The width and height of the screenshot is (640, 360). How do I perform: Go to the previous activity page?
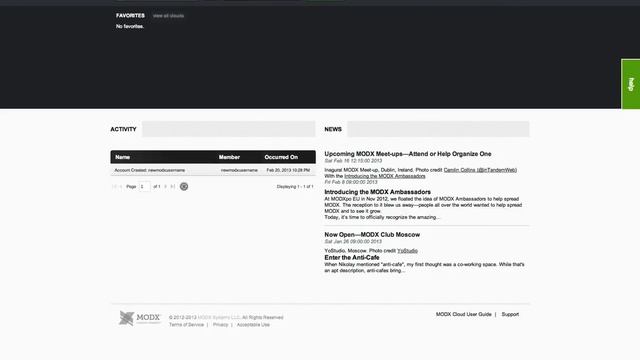coord(121,187)
